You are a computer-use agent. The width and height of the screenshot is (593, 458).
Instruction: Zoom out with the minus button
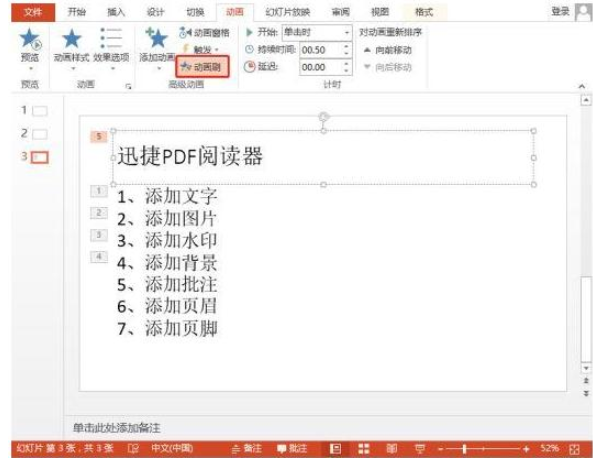tap(441, 449)
